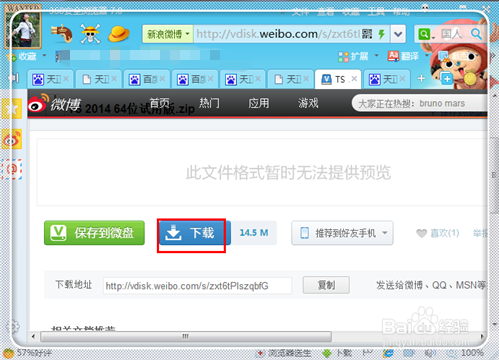Open the @ mail sidebar icon
This screenshot has width=499, height=360.
[x=12, y=169]
